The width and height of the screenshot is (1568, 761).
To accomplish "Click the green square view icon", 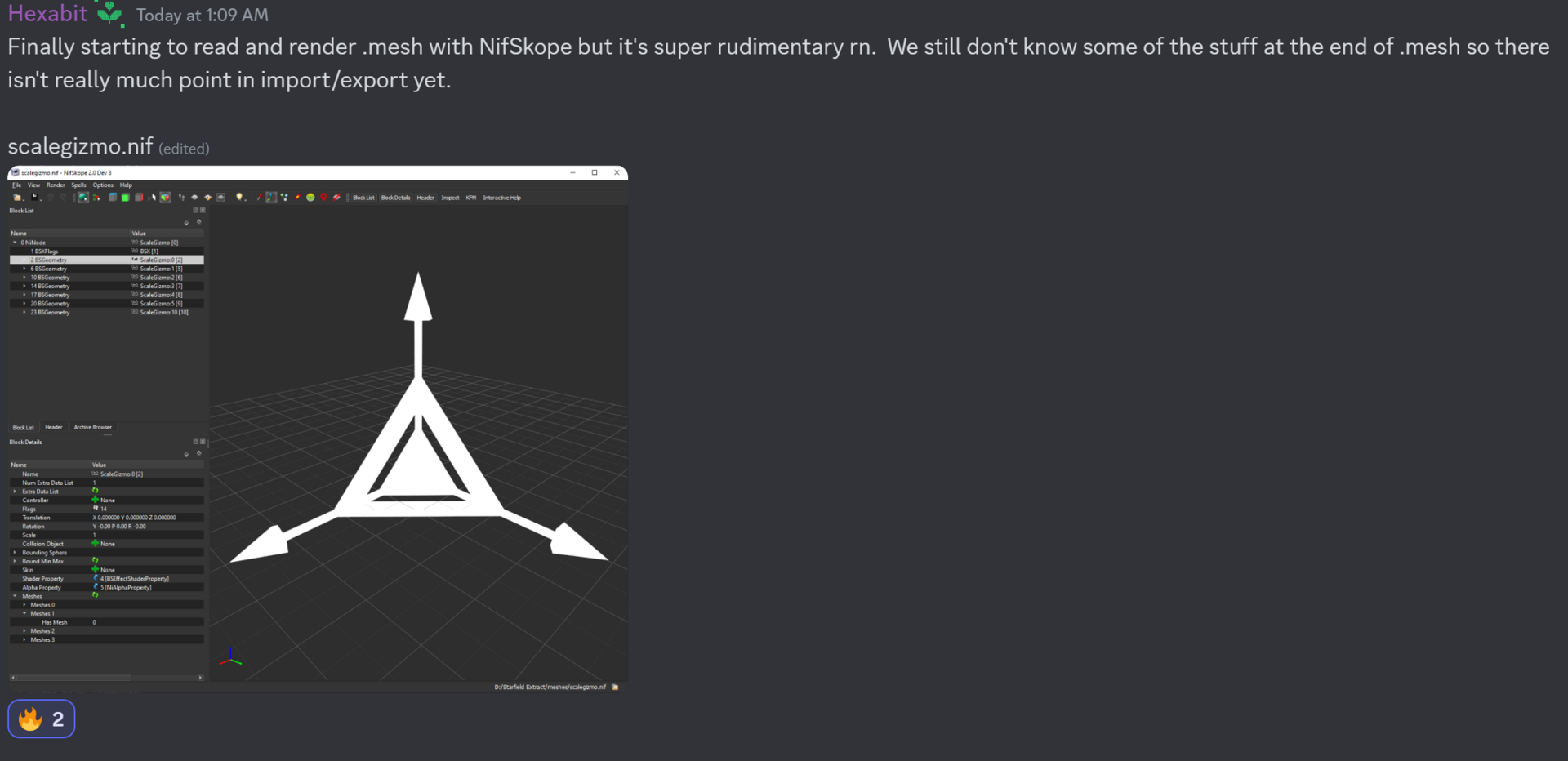I will click(x=125, y=198).
